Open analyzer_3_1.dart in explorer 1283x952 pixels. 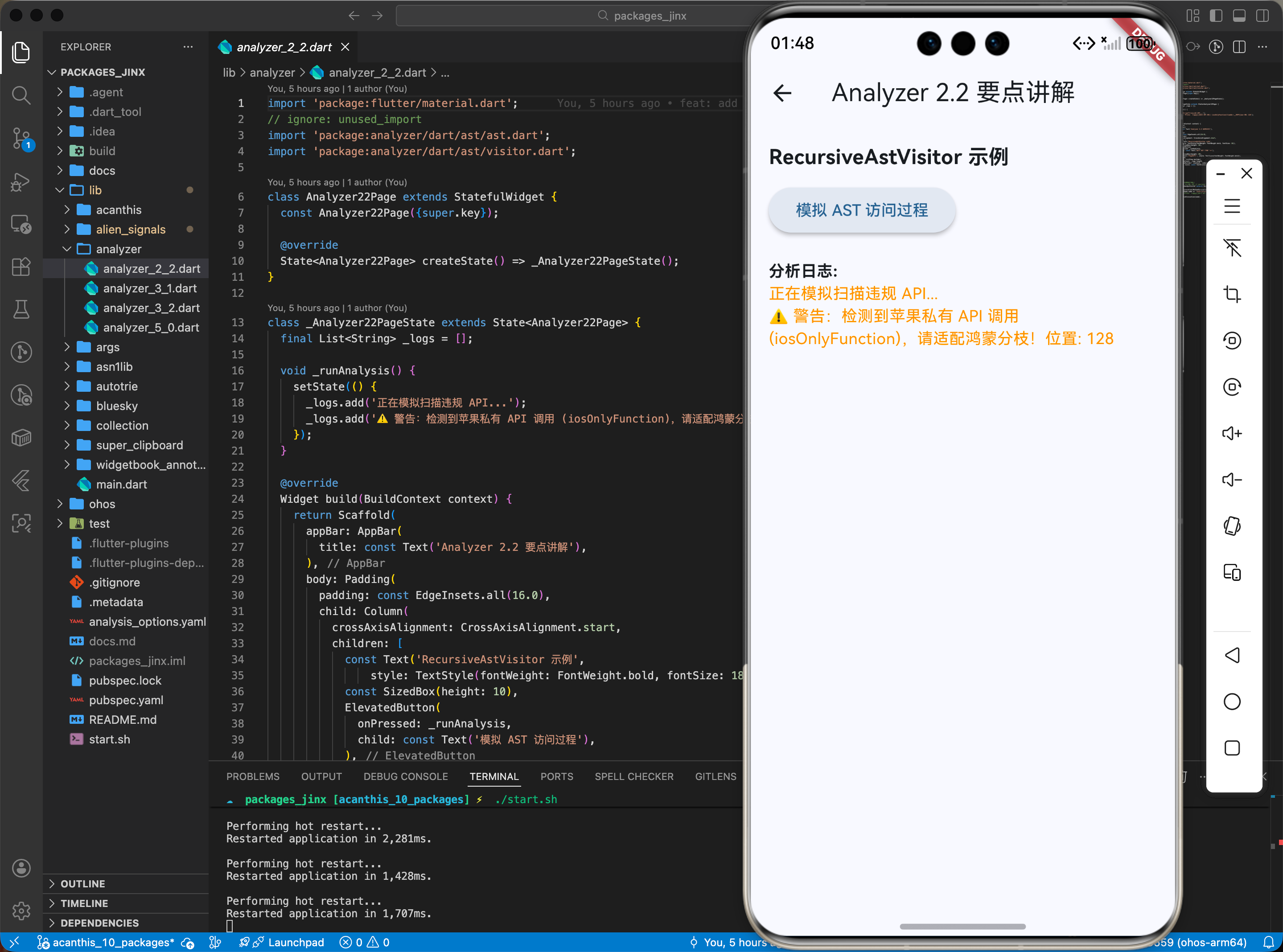(150, 288)
